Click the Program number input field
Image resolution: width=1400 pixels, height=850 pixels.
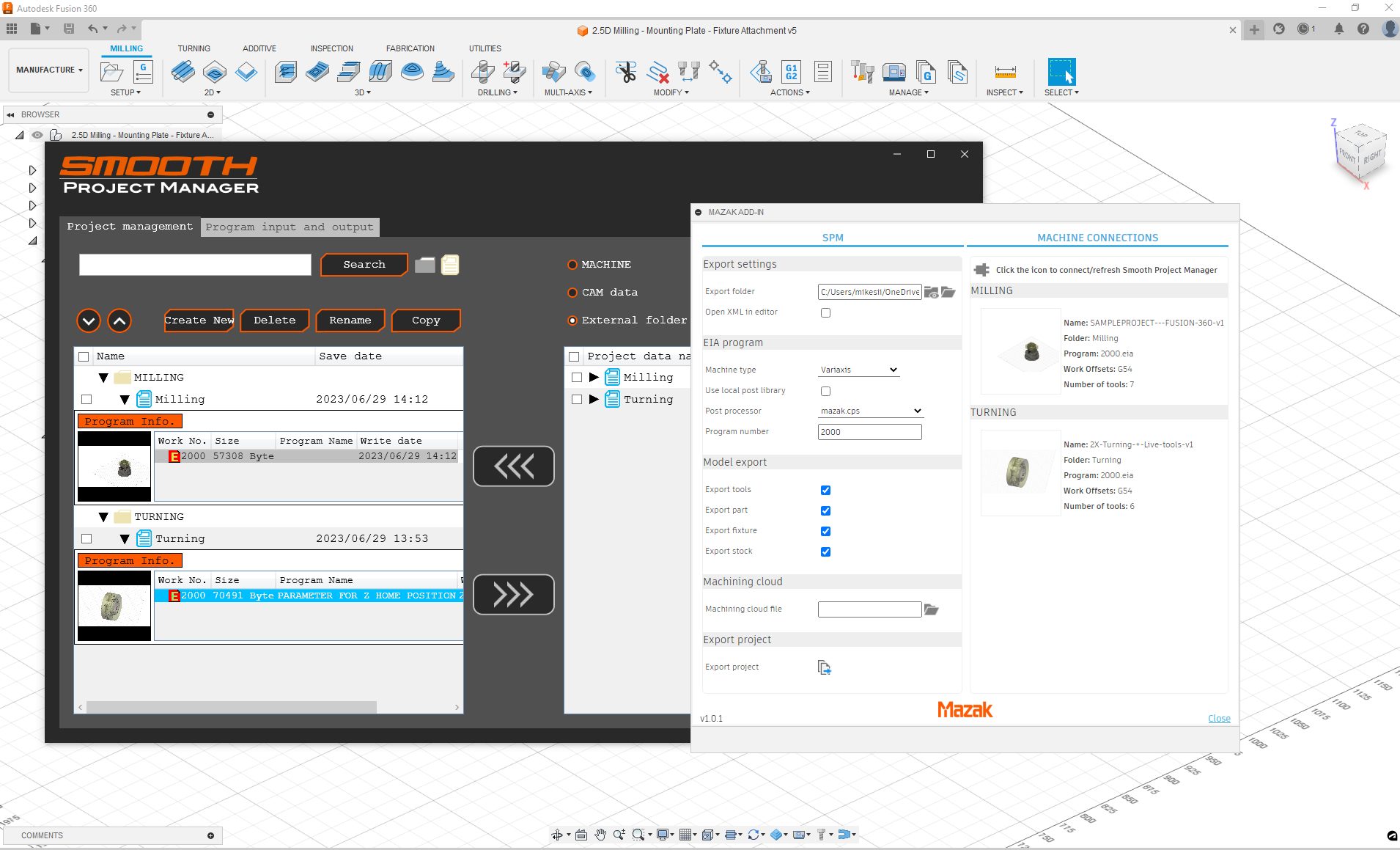click(869, 432)
